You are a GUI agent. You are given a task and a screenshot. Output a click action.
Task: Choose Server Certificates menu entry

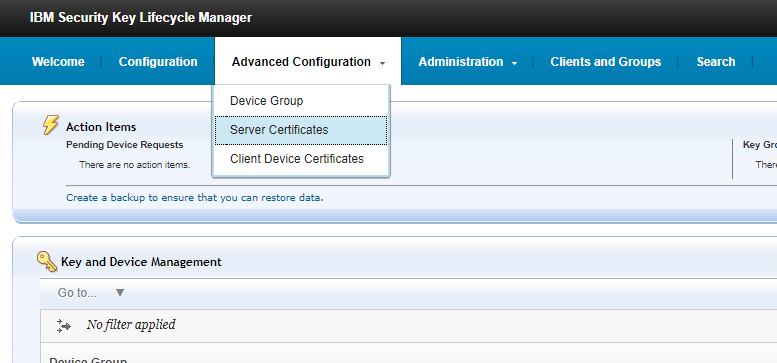pyautogui.click(x=301, y=130)
